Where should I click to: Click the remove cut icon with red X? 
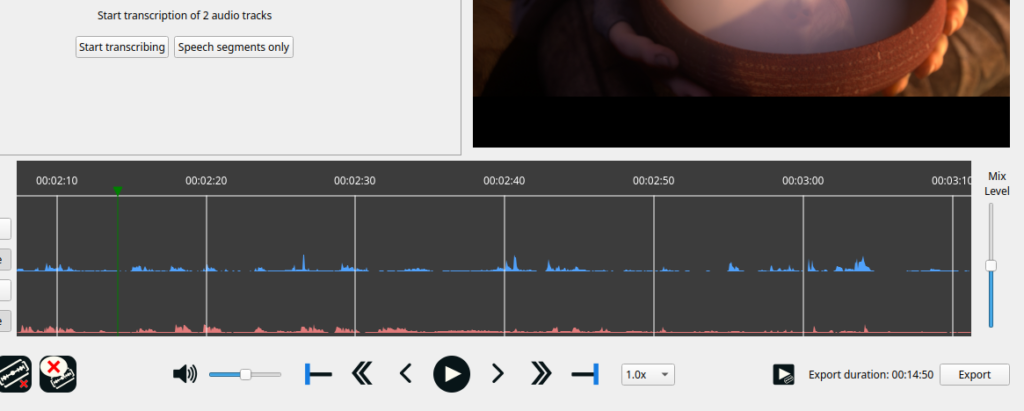[x=59, y=374]
